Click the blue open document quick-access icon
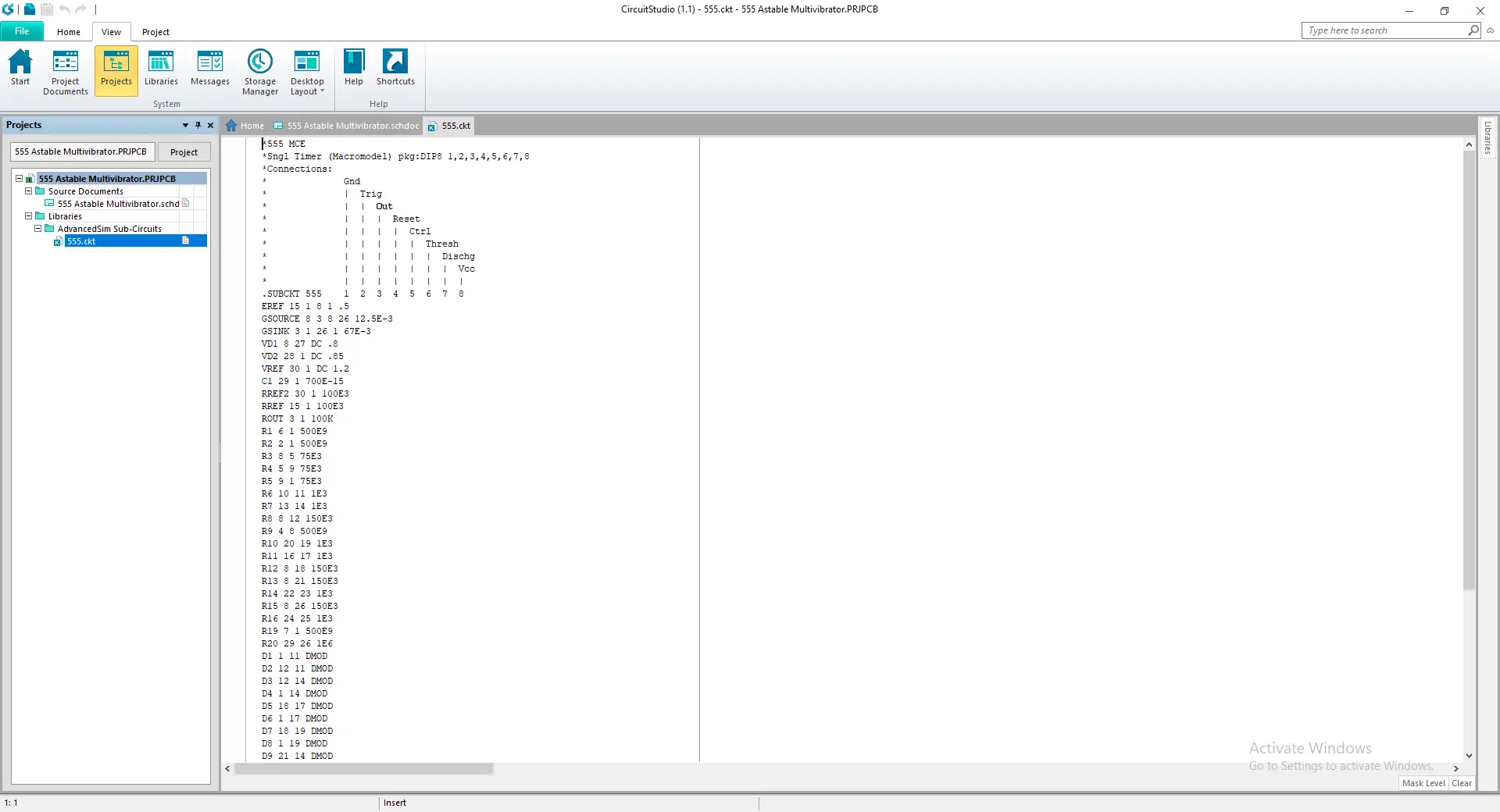Viewport: 1500px width, 812px height. pyautogui.click(x=30, y=9)
